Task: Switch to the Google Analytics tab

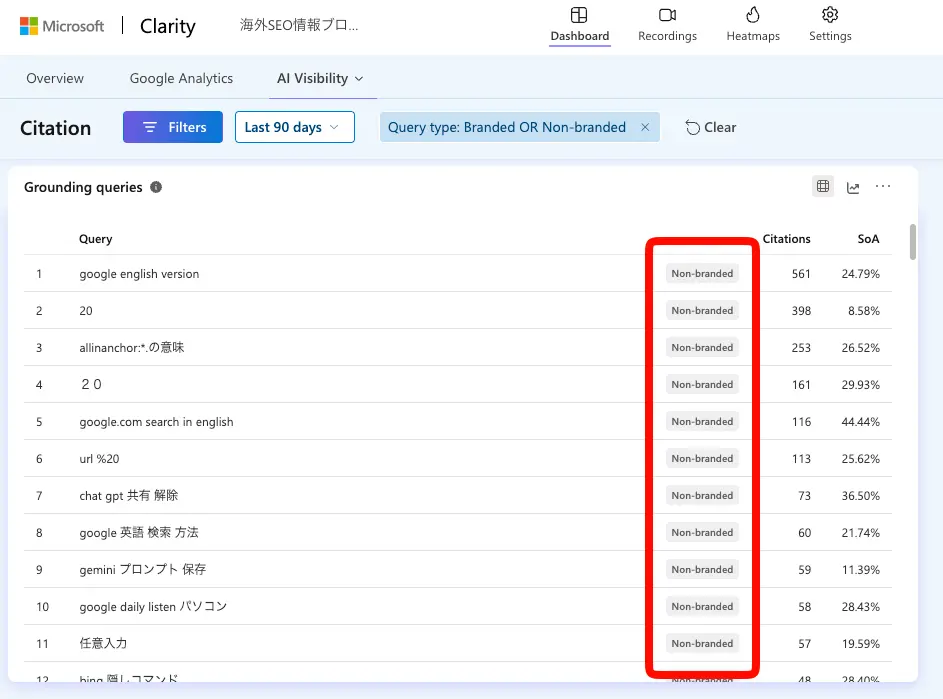Action: (181, 79)
